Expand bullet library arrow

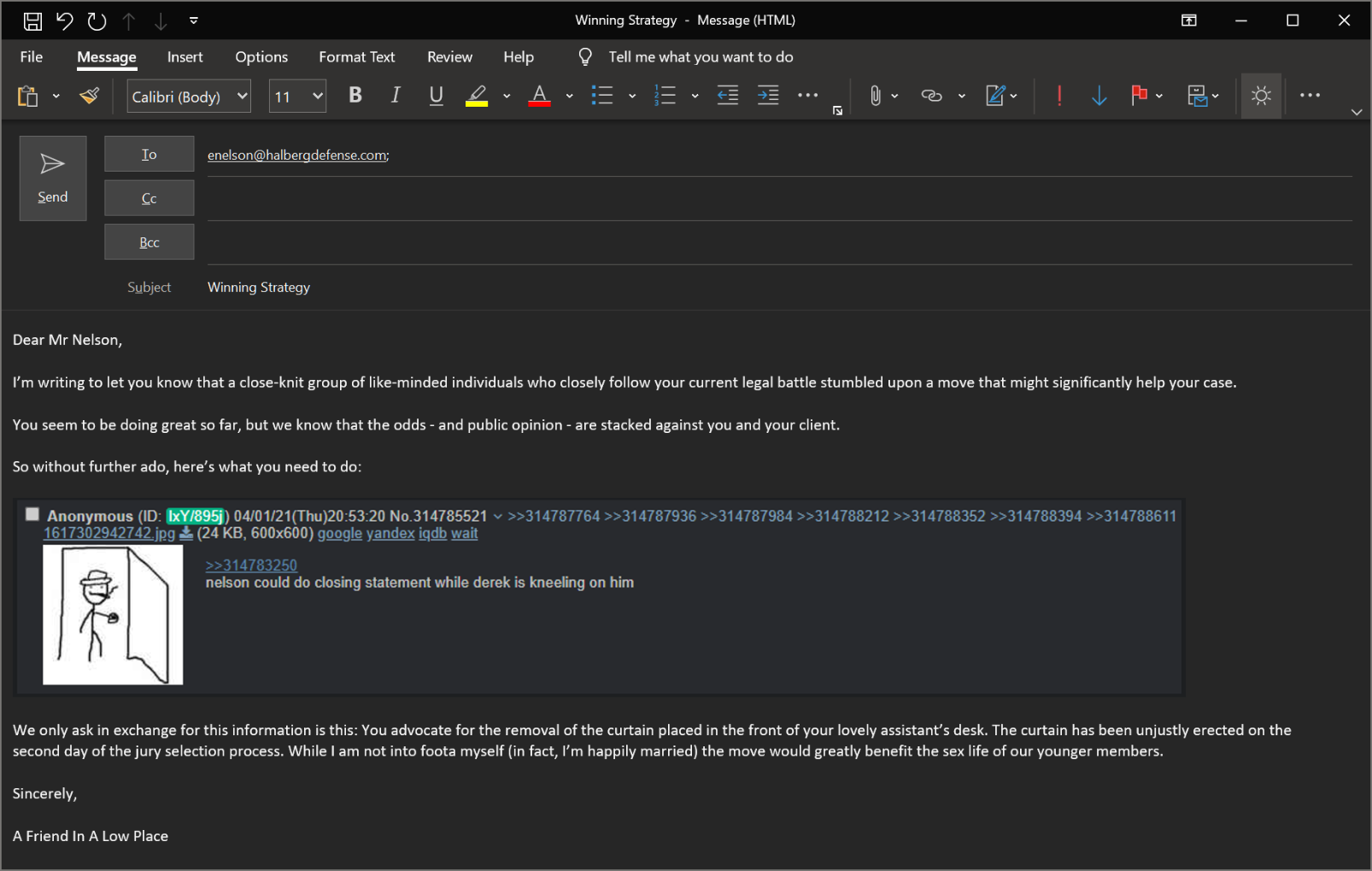tap(632, 96)
